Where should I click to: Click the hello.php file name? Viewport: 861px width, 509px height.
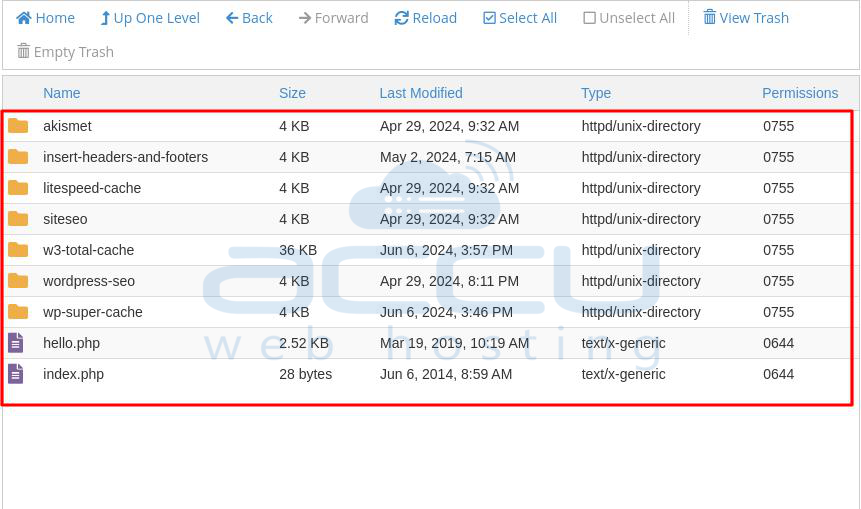pos(71,343)
